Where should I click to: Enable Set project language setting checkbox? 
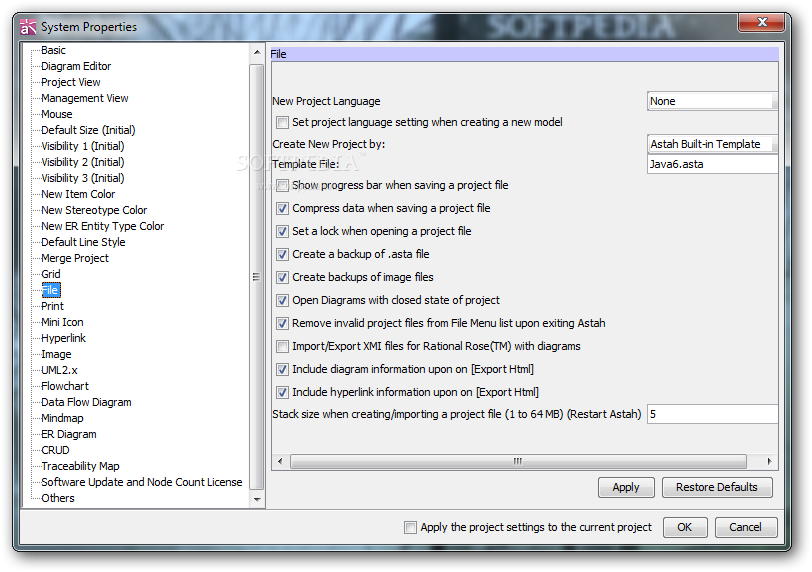(282, 123)
